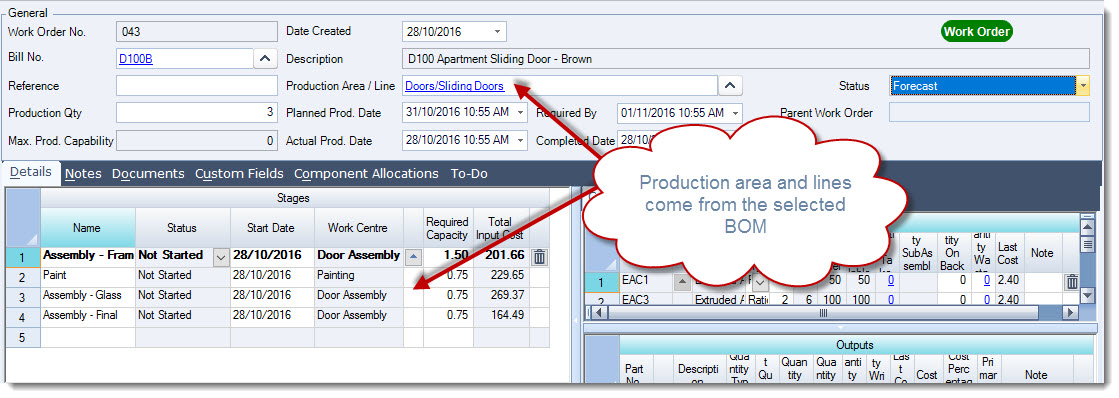Select the EAC3 input part cell
Viewport: 1119px width, 398px height.
pyautogui.click(x=647, y=300)
